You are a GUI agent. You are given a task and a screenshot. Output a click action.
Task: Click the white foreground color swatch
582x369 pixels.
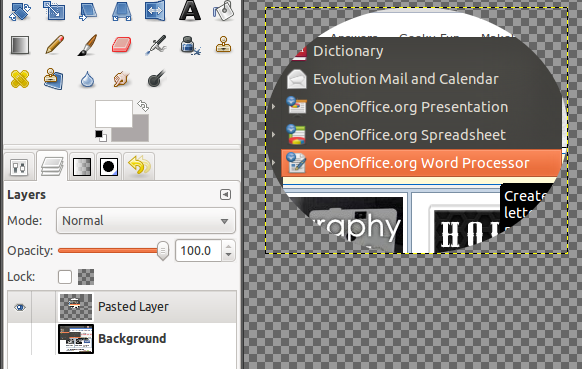tap(114, 114)
